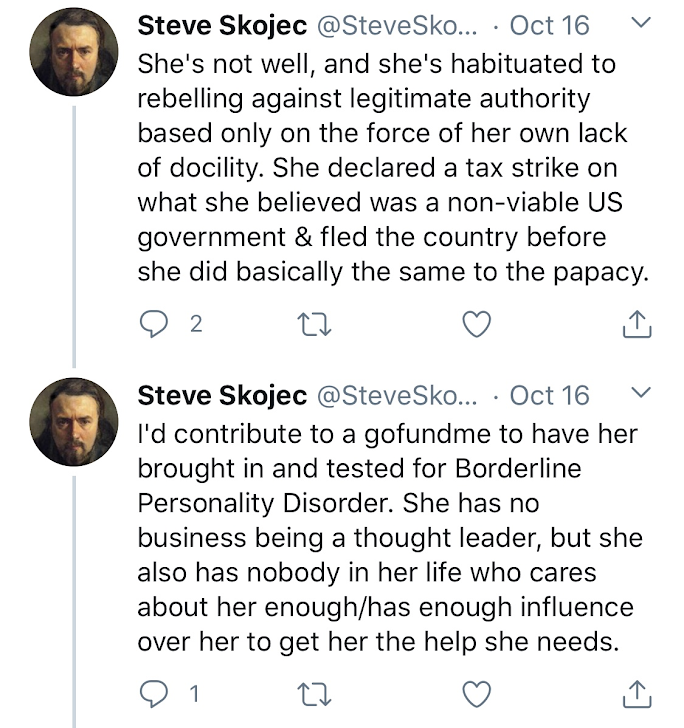
Task: Open the first tweet's dropdown chevron menu
Action: pos(643,22)
